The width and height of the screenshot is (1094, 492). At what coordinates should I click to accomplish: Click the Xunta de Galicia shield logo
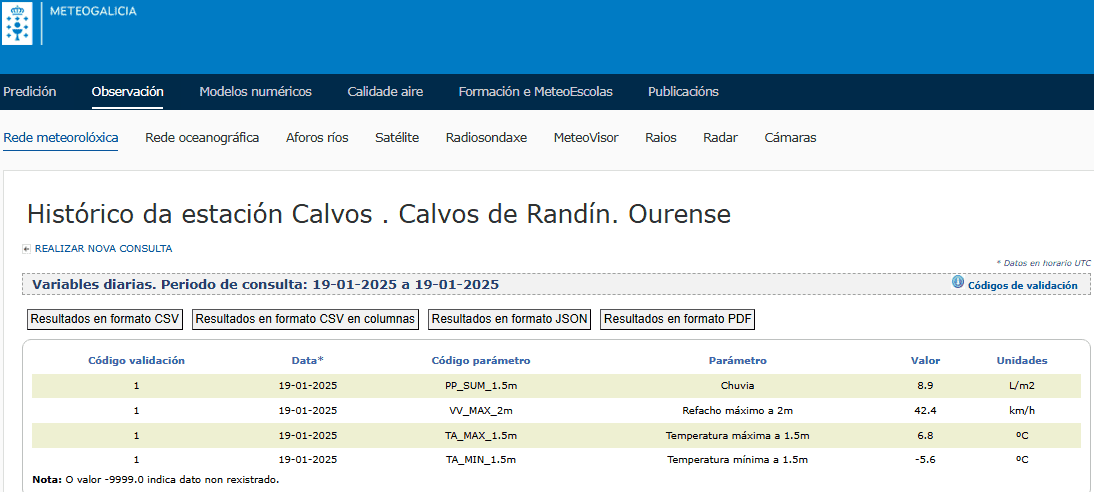[x=17, y=23]
